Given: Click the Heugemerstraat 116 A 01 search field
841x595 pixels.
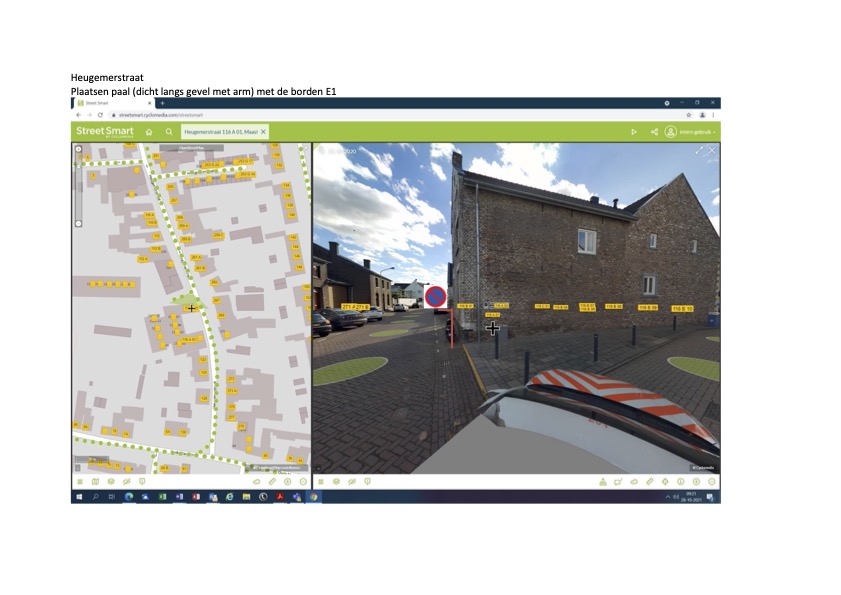Looking at the screenshot, I should pyautogui.click(x=221, y=131).
